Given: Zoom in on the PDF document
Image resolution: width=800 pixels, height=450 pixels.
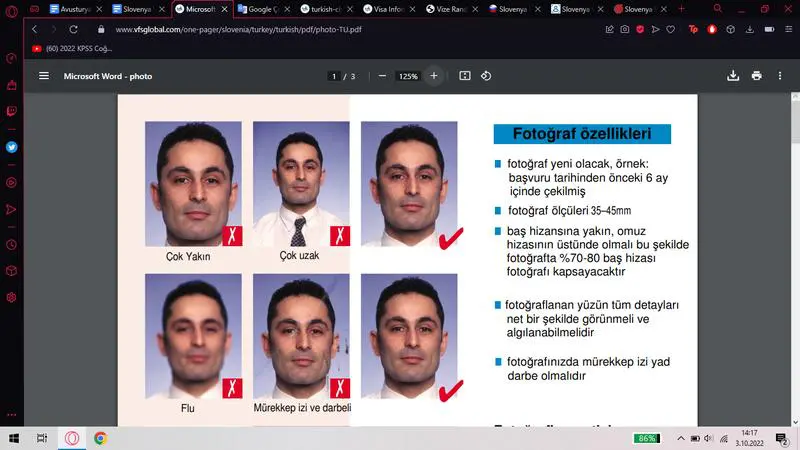Looking at the screenshot, I should 434,76.
